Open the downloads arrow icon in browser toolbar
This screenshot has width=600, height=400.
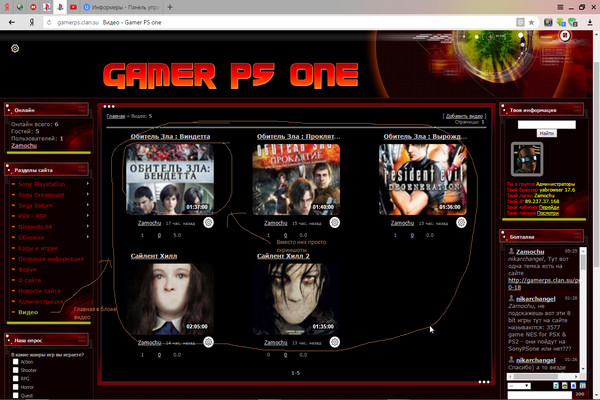click(590, 23)
